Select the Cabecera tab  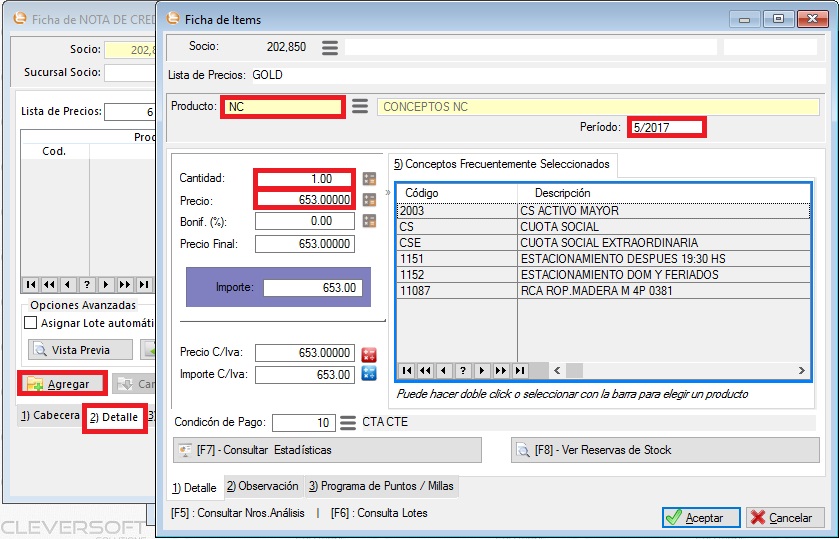49,416
